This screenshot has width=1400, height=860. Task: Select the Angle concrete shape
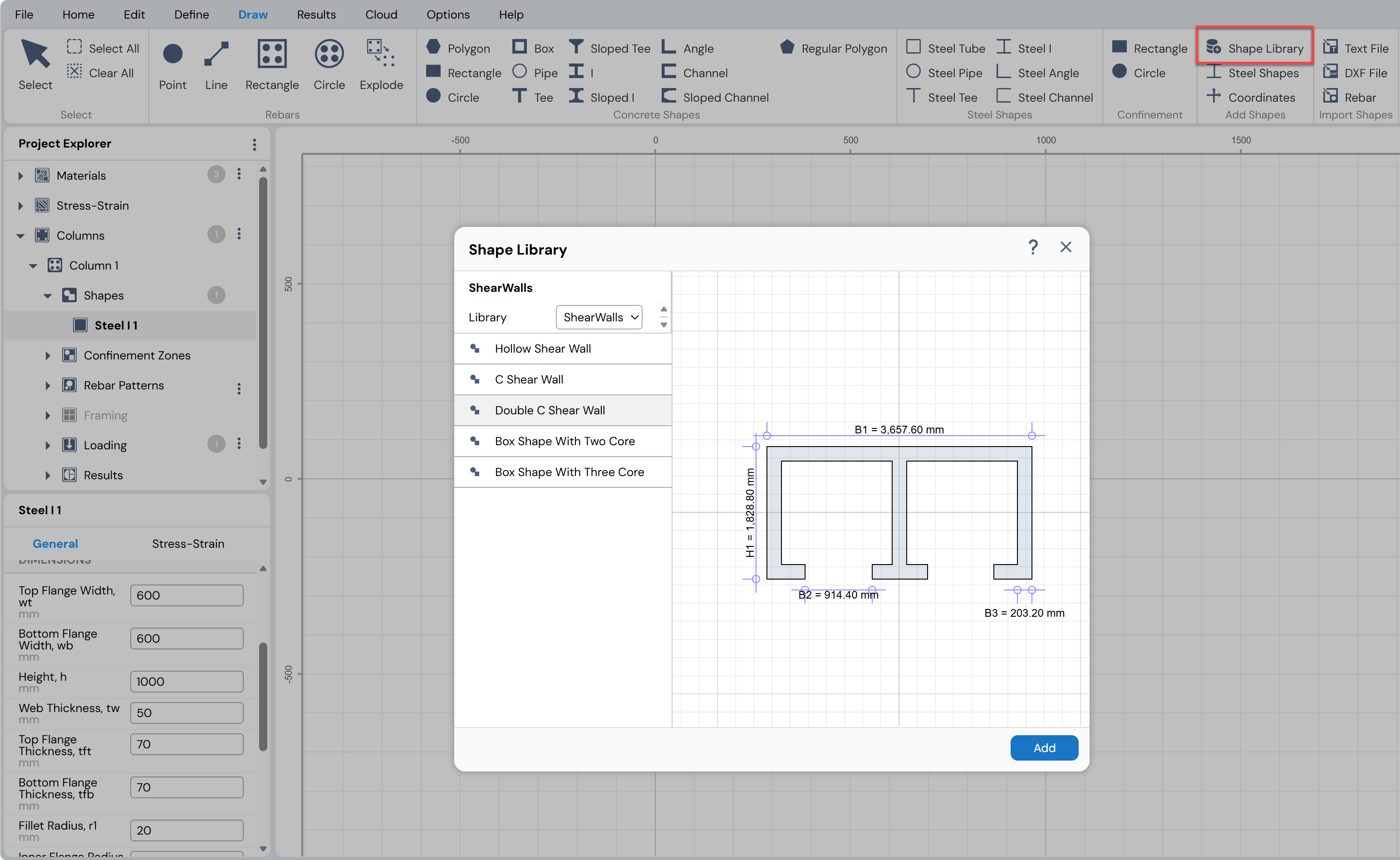[x=688, y=48]
